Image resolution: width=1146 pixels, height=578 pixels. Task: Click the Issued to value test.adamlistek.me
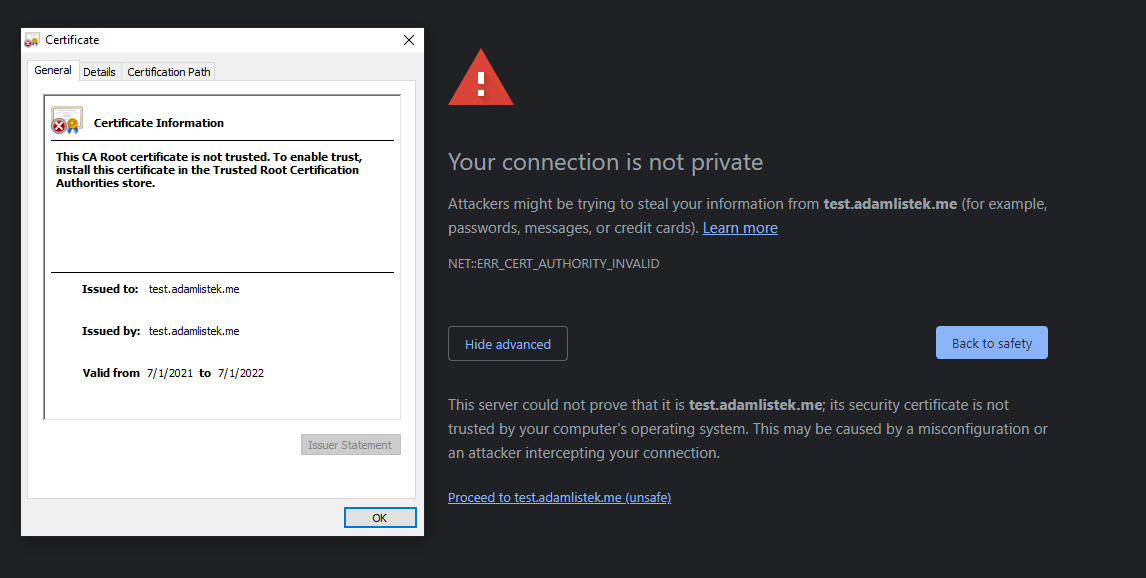click(x=194, y=289)
